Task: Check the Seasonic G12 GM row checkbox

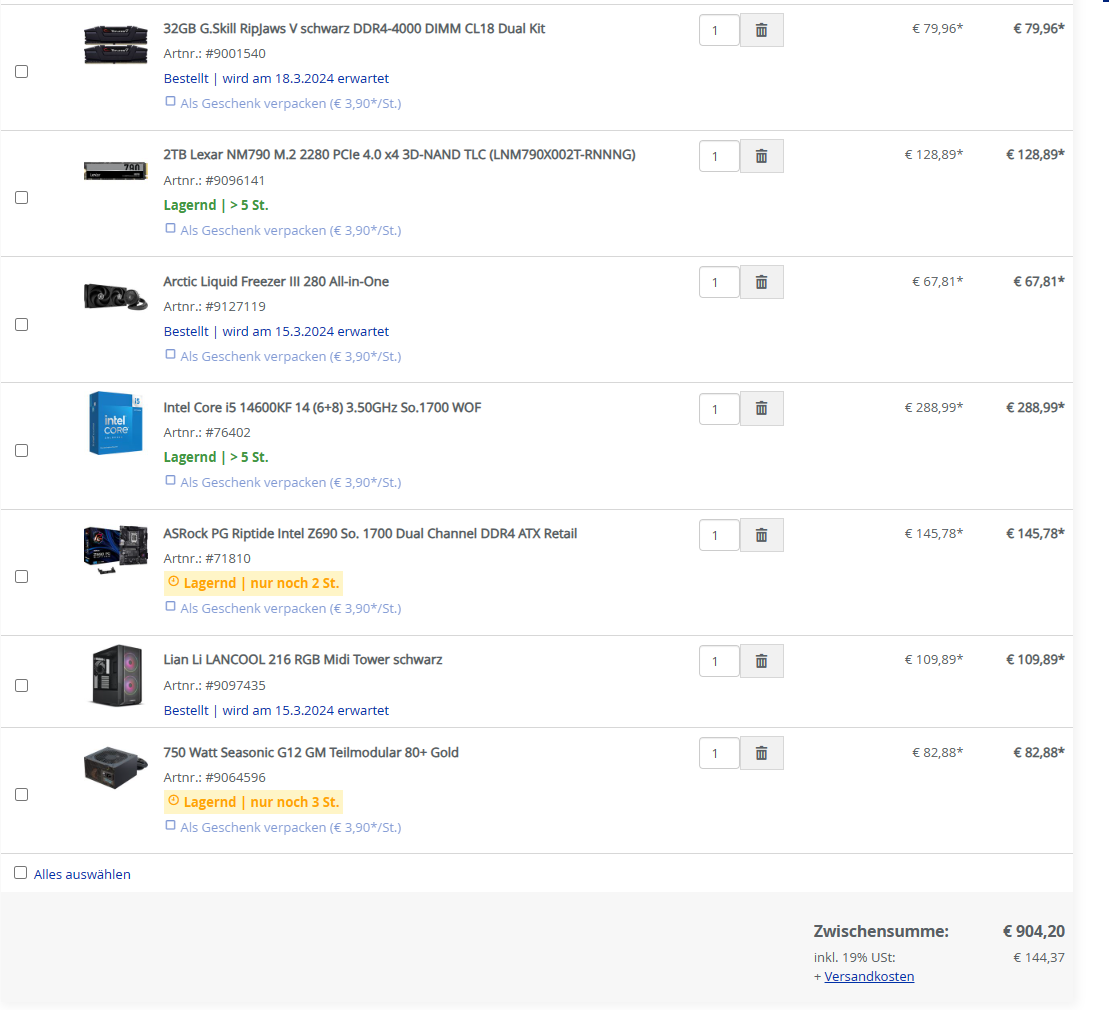Action: tap(22, 794)
